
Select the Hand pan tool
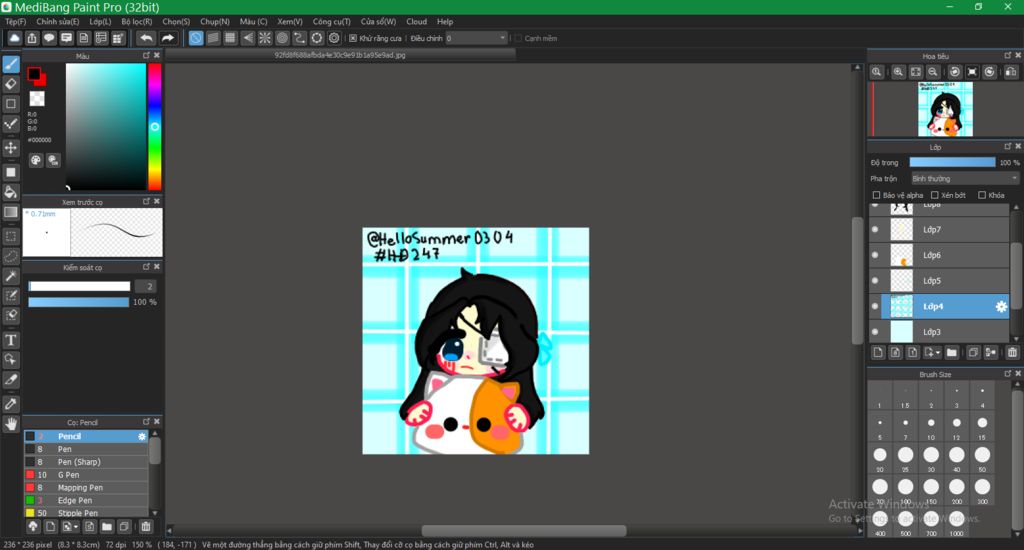(11, 424)
